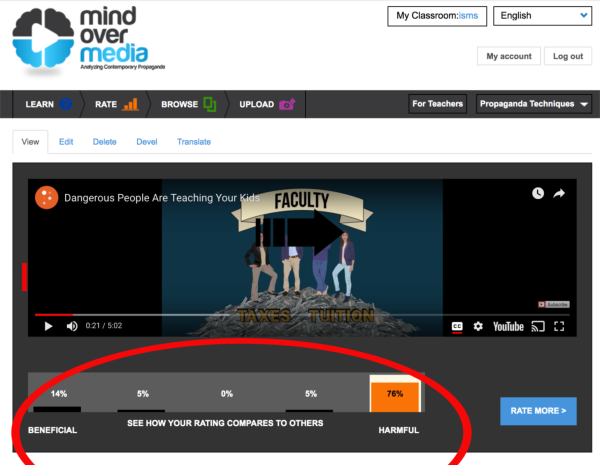Mute the video volume
The image size is (600, 465).
[72, 326]
